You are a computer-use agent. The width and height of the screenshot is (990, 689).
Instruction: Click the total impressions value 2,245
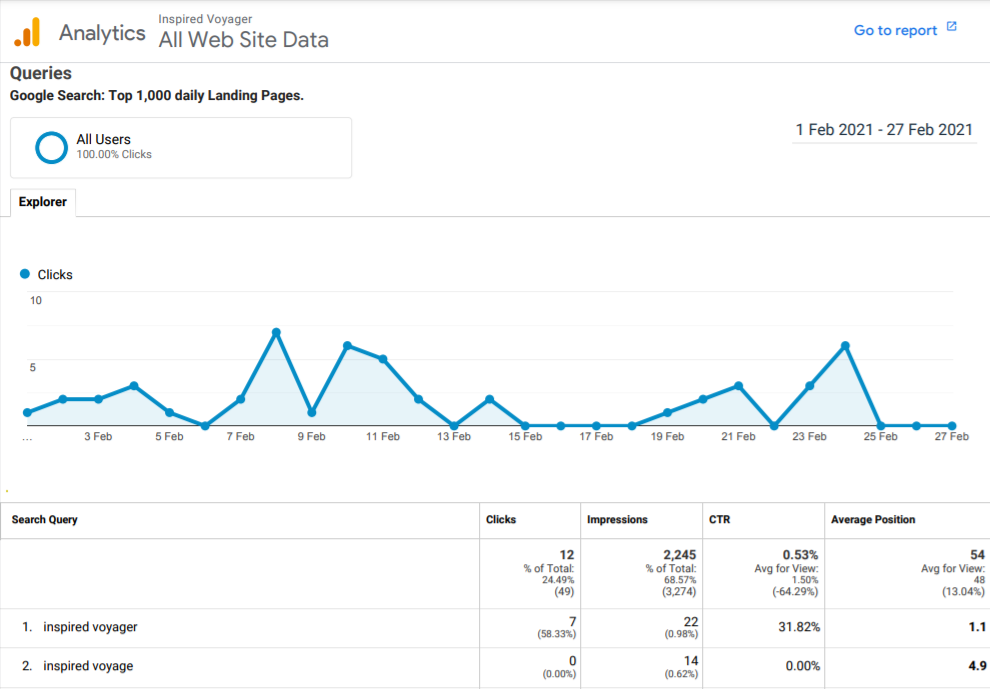(x=679, y=554)
